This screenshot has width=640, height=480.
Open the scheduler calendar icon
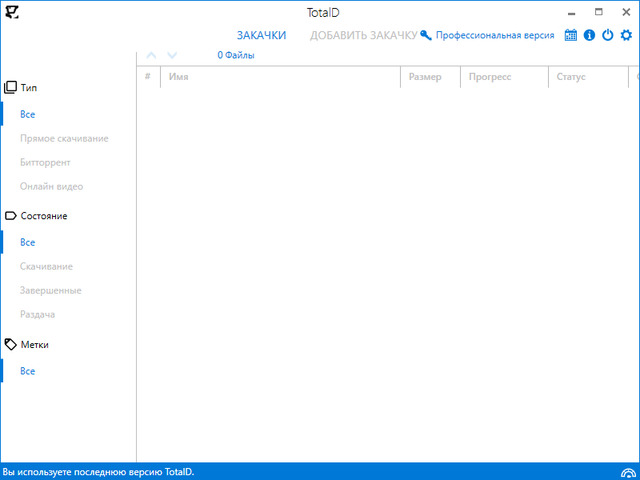(x=571, y=35)
